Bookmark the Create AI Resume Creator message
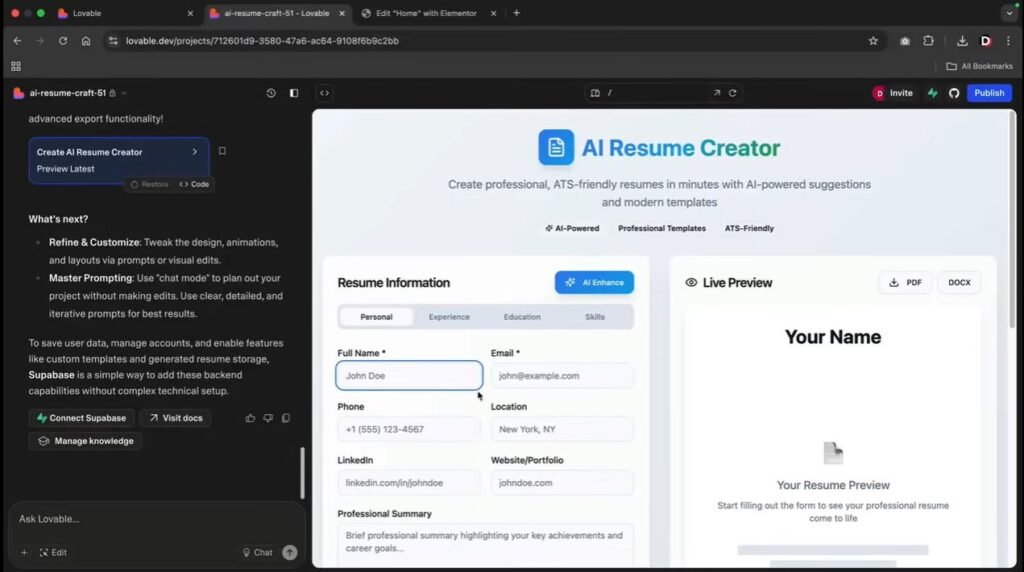 pos(222,151)
